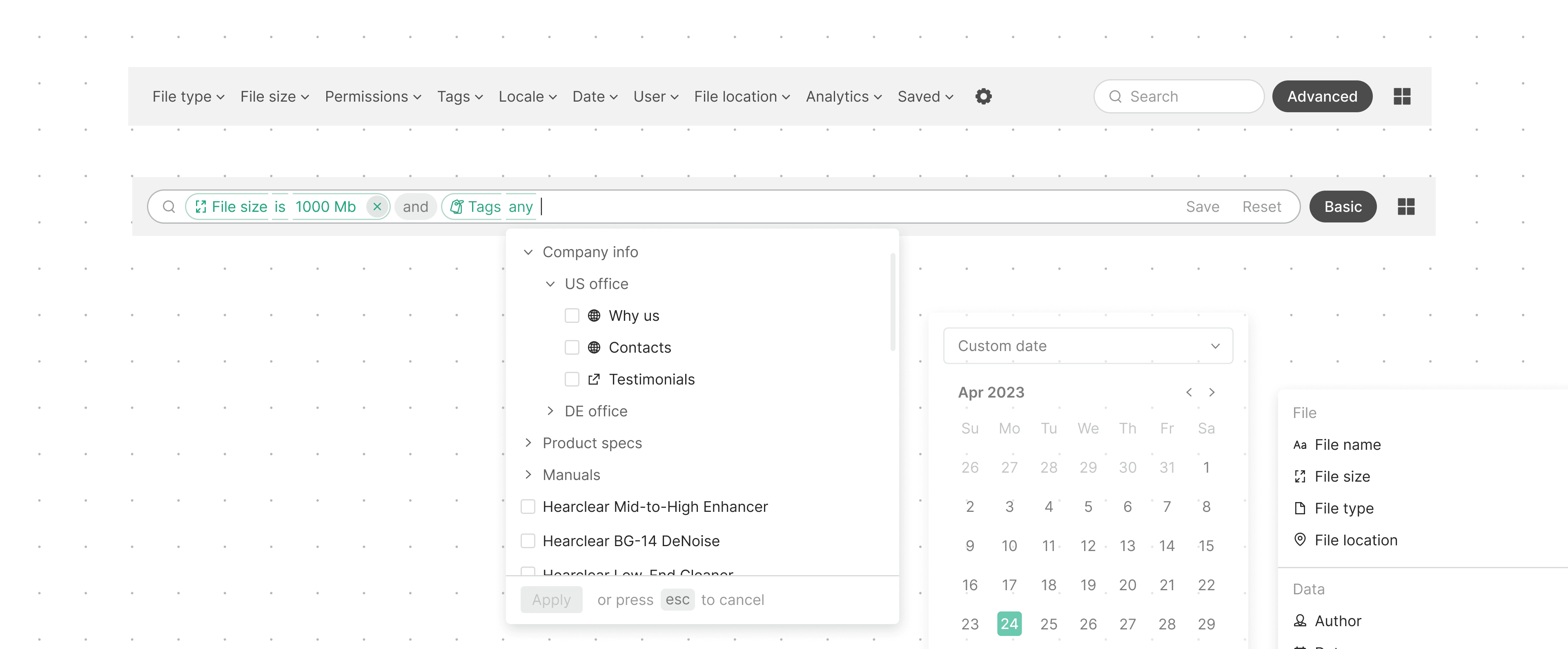Image resolution: width=1568 pixels, height=649 pixels.
Task: Enable Hearclear BG-14 DeNoise checkbox
Action: [528, 541]
